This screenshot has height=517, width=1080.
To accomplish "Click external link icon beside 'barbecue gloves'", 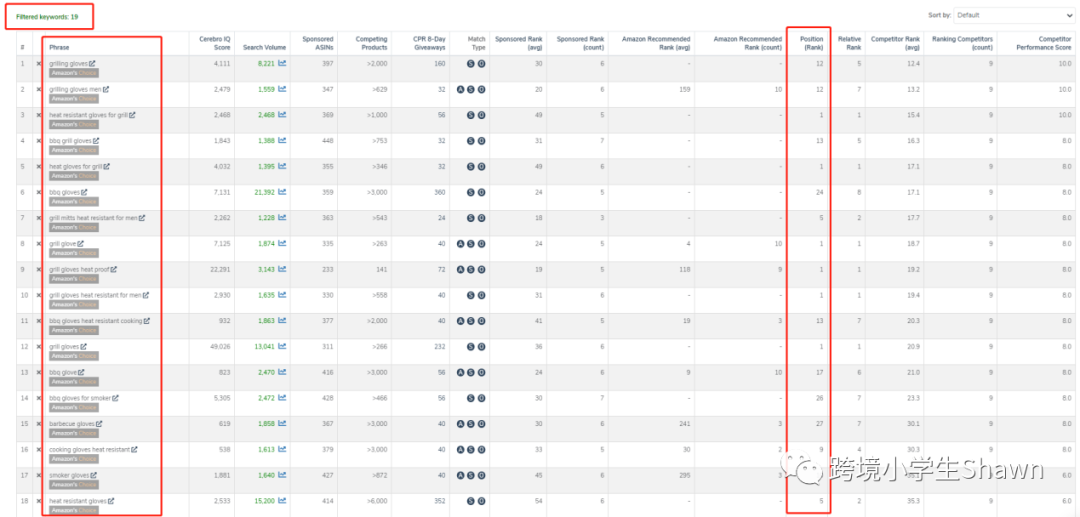I will (99, 423).
